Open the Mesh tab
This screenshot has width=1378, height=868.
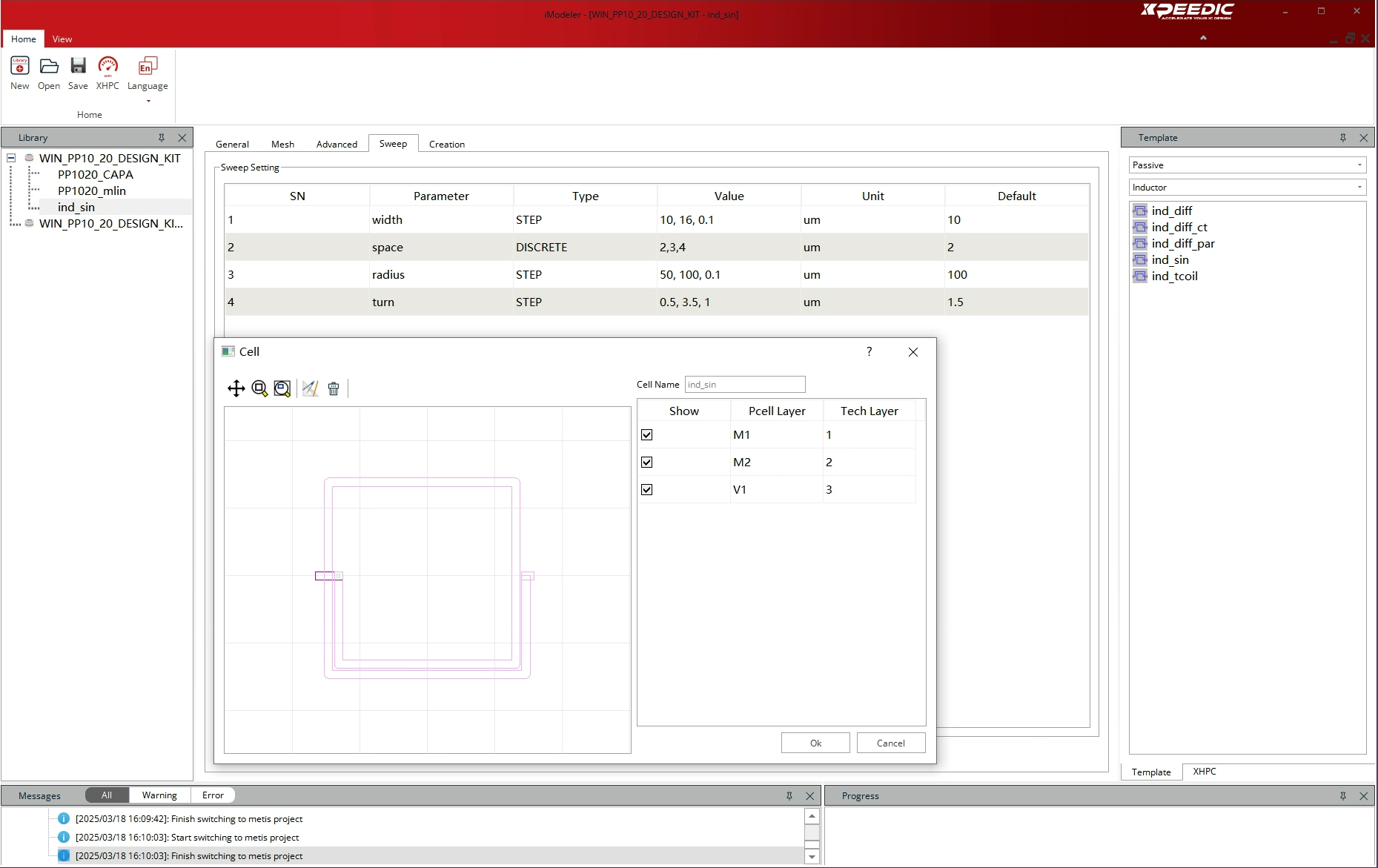(282, 145)
